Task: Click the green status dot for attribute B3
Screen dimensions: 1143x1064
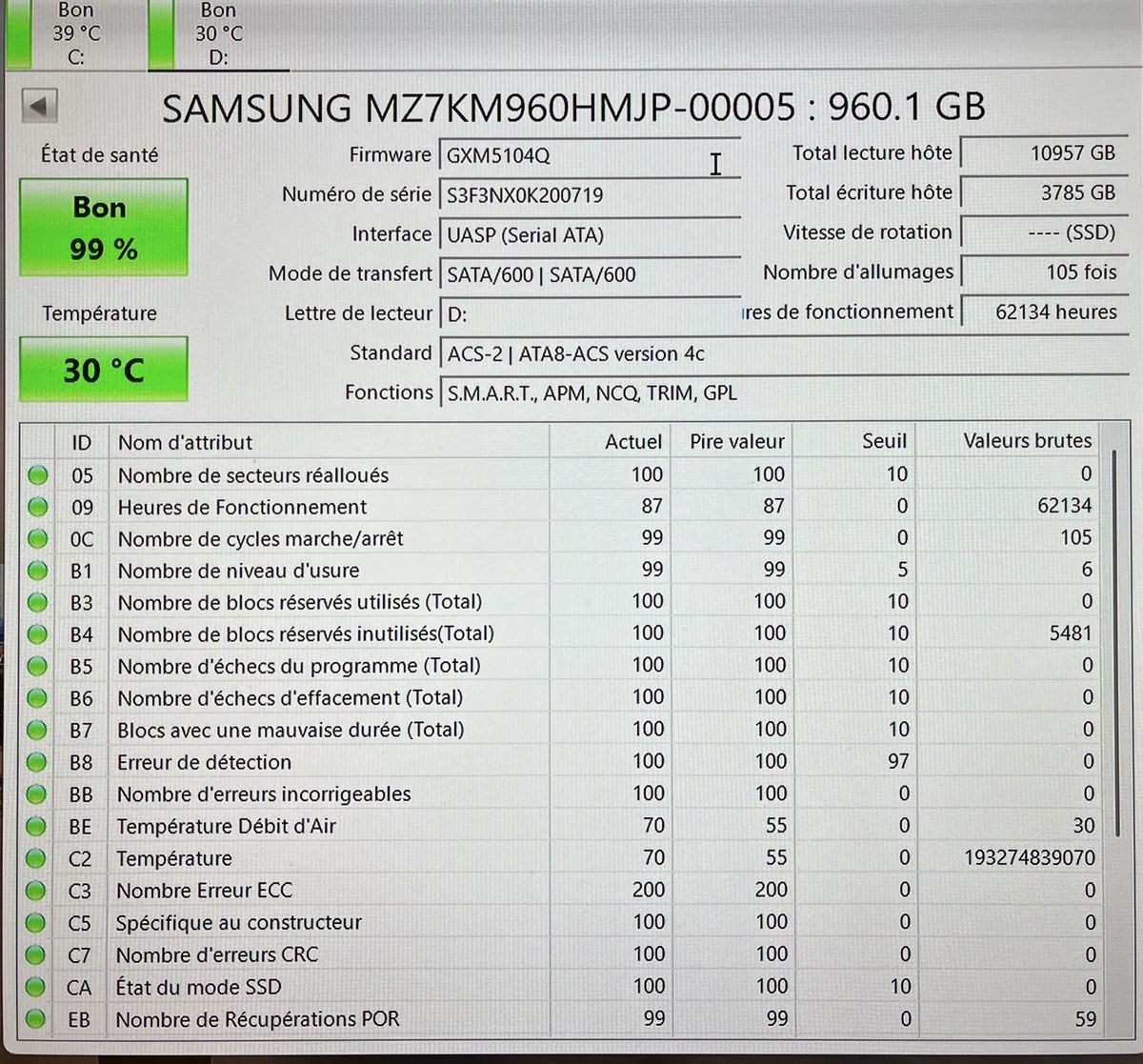Action: (38, 602)
